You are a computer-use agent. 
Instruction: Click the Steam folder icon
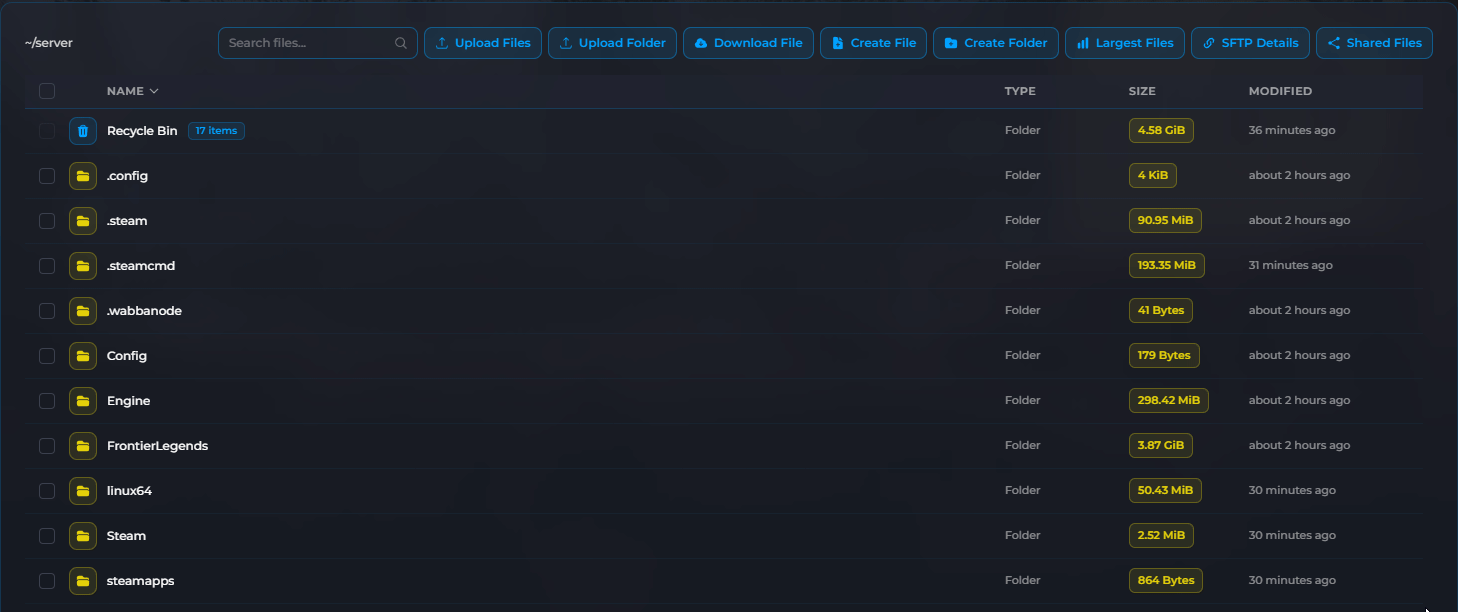click(83, 536)
